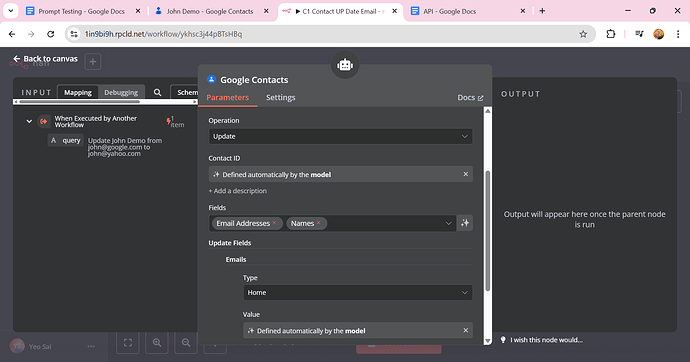The height and width of the screenshot is (362, 690).
Task: Switch input panel to Debugging mode
Action: click(121, 92)
